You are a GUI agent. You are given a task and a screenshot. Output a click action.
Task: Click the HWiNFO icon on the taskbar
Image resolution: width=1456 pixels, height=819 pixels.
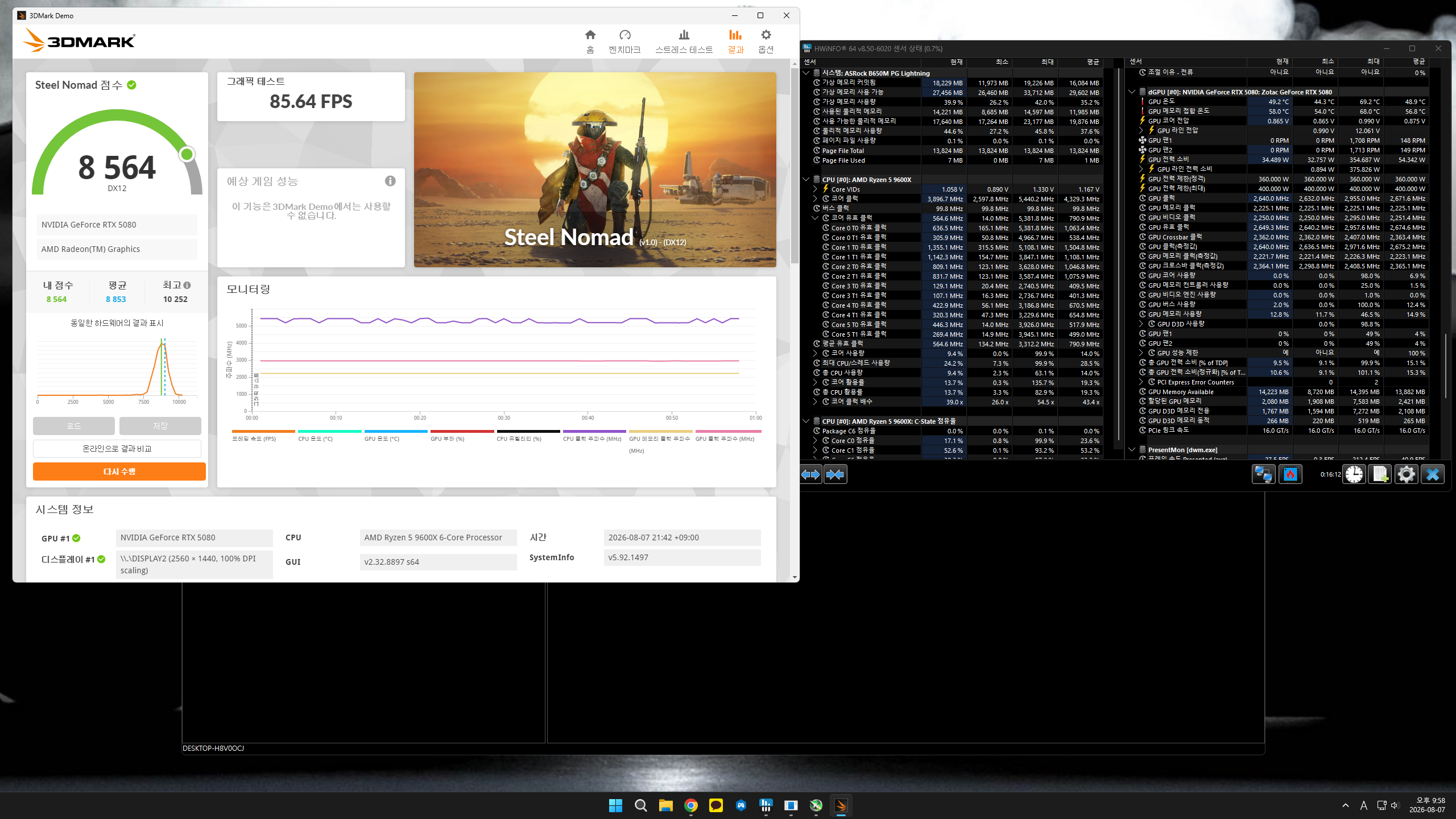point(766,805)
